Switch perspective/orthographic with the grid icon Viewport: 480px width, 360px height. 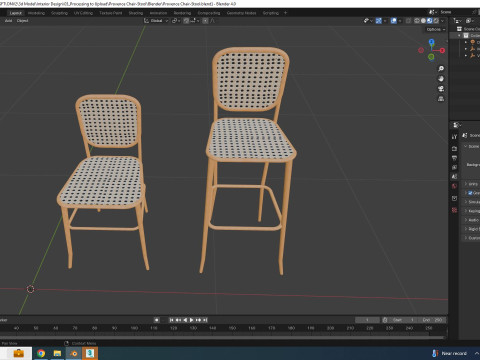click(x=441, y=99)
